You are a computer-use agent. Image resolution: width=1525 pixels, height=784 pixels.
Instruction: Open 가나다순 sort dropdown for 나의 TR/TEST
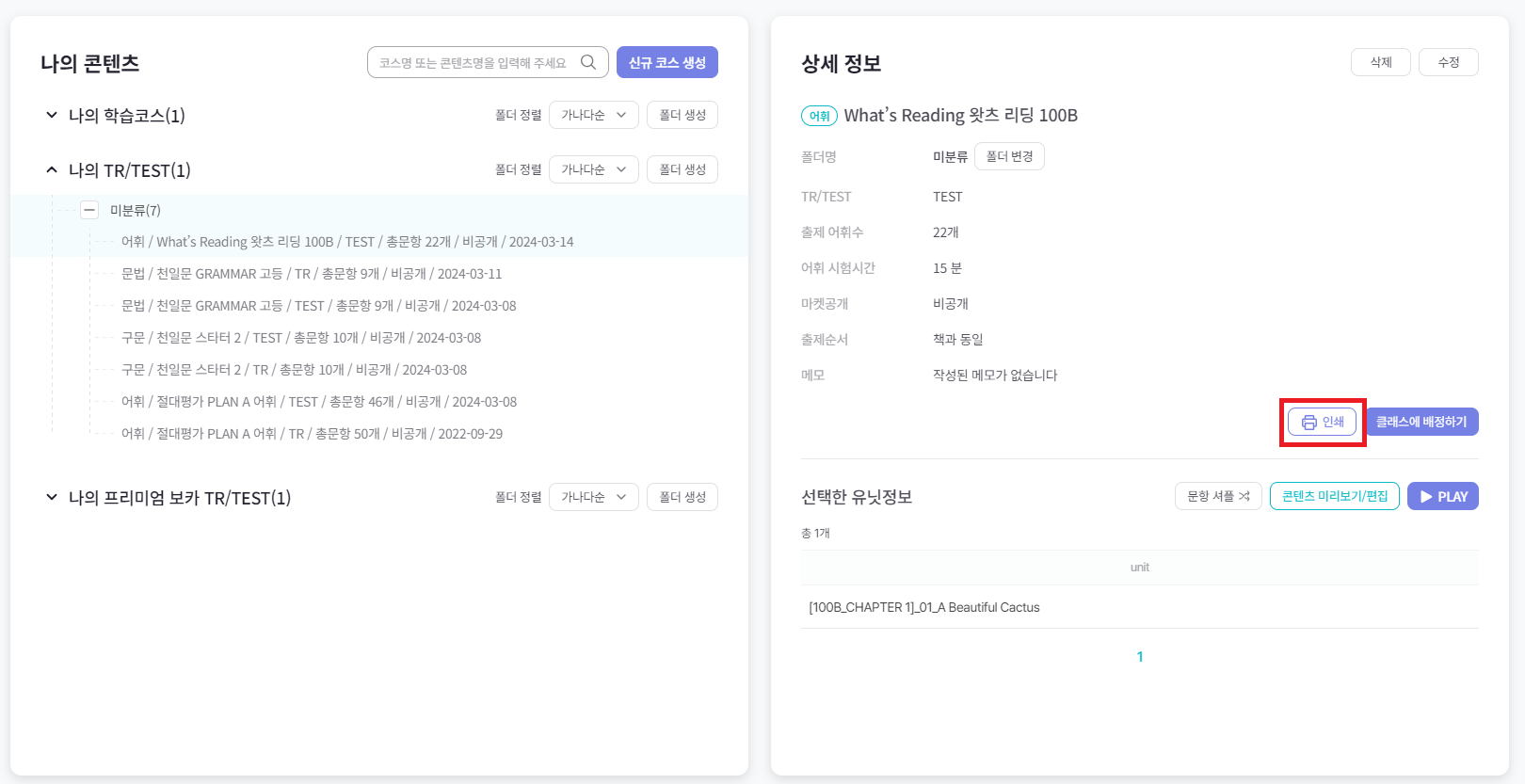[593, 169]
